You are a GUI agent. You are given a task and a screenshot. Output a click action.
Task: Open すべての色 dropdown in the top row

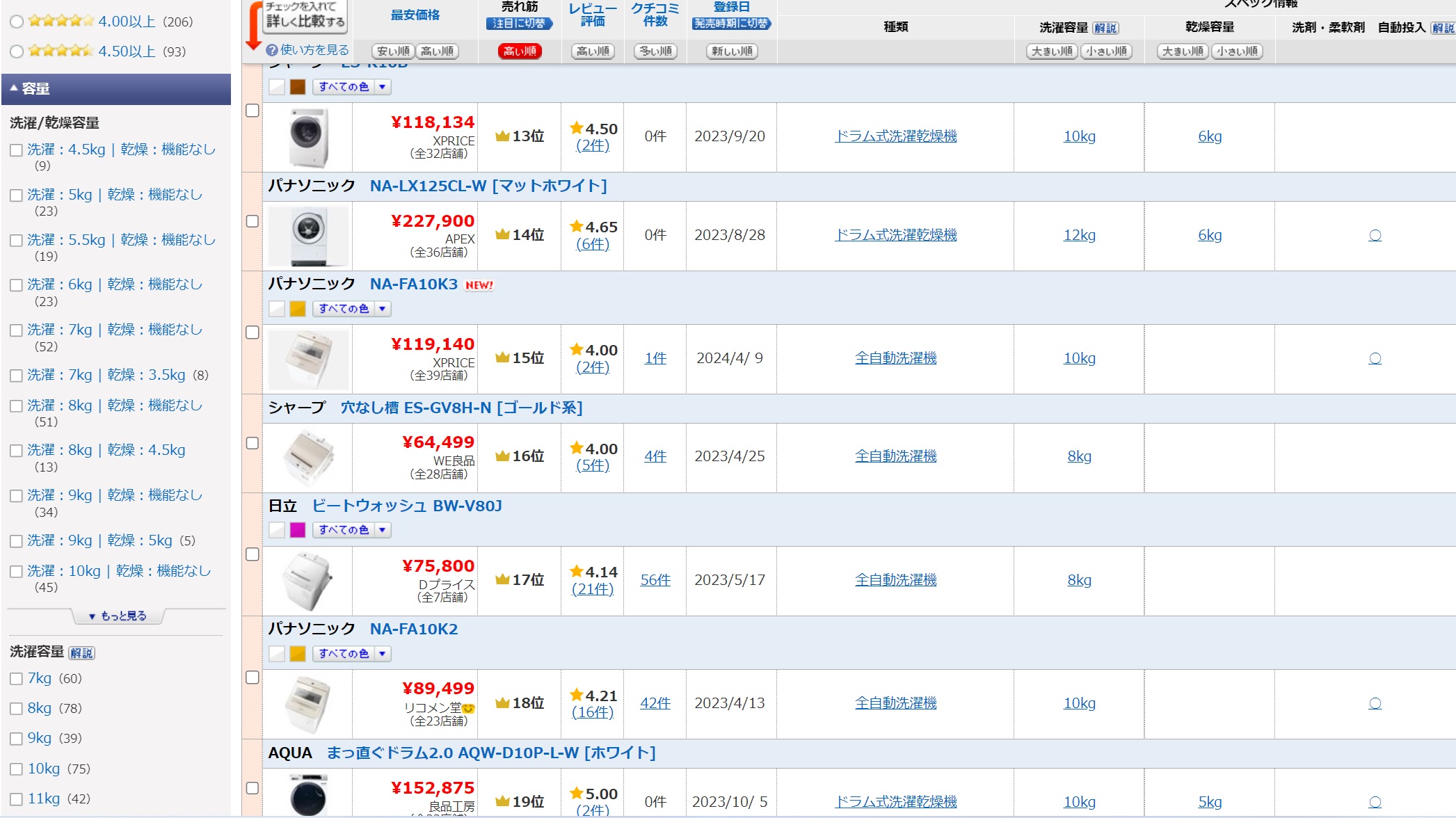[352, 87]
